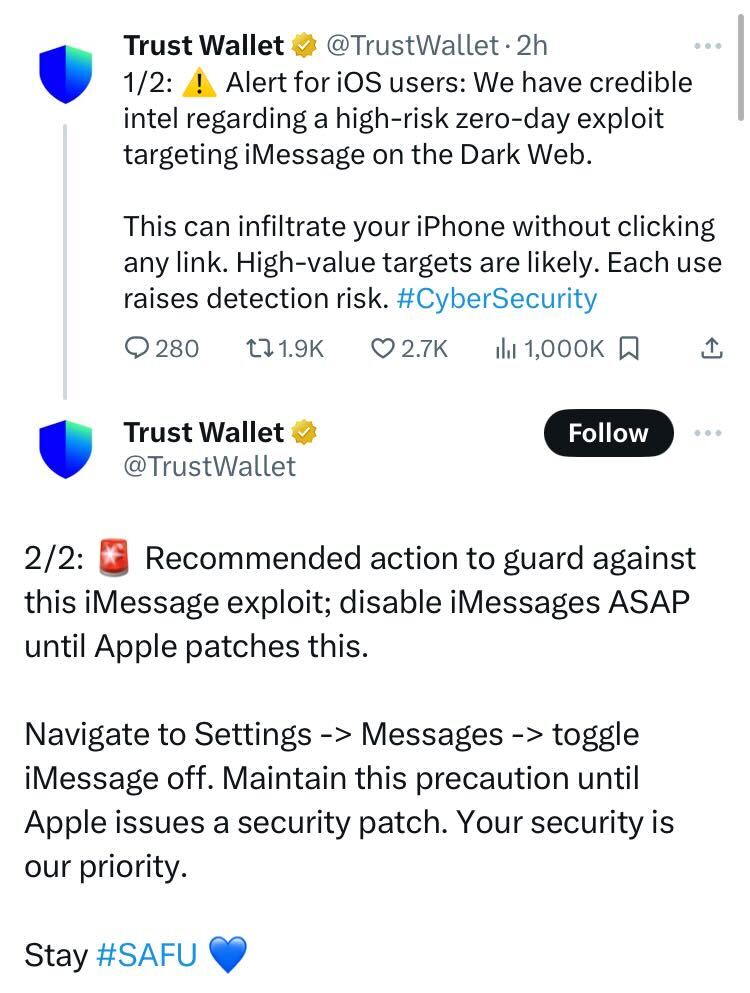Follow the Trust Wallet account

(x=608, y=433)
